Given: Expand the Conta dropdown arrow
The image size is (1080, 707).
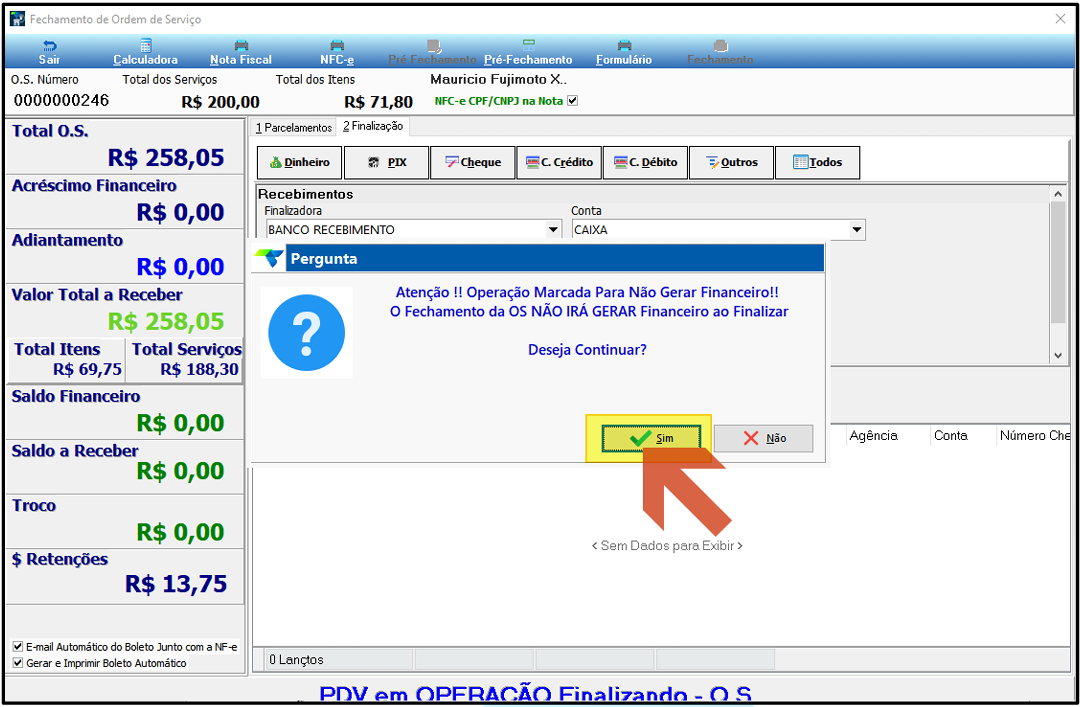Looking at the screenshot, I should click(x=857, y=229).
